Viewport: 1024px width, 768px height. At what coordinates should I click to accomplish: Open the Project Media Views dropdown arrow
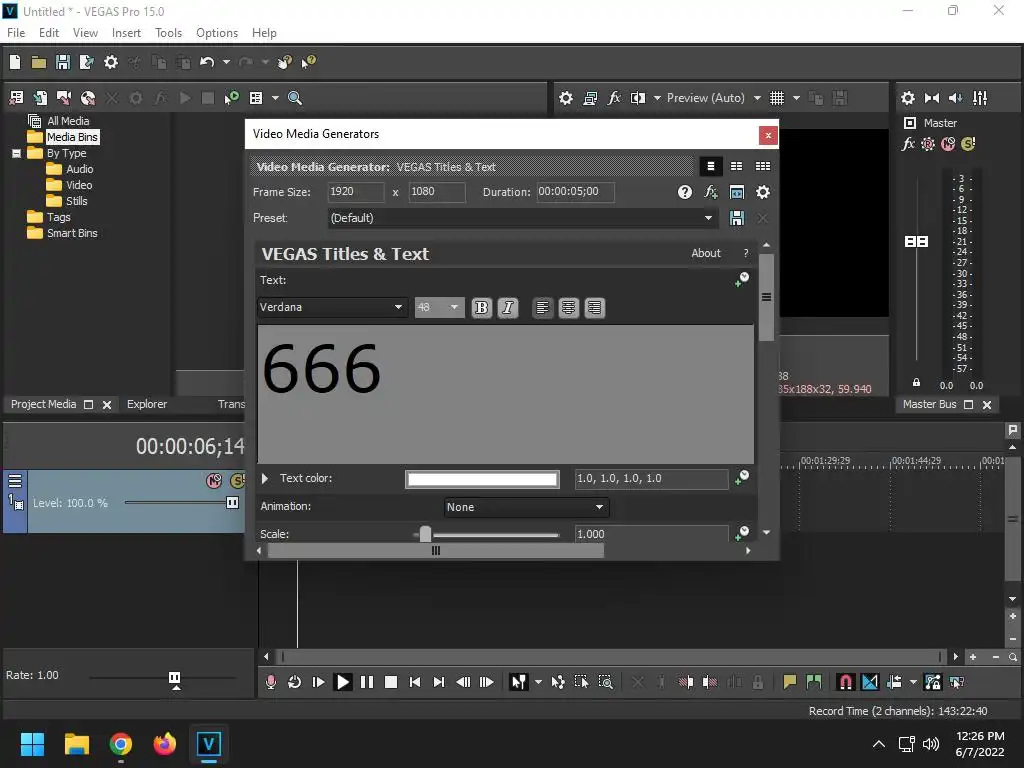(x=275, y=98)
